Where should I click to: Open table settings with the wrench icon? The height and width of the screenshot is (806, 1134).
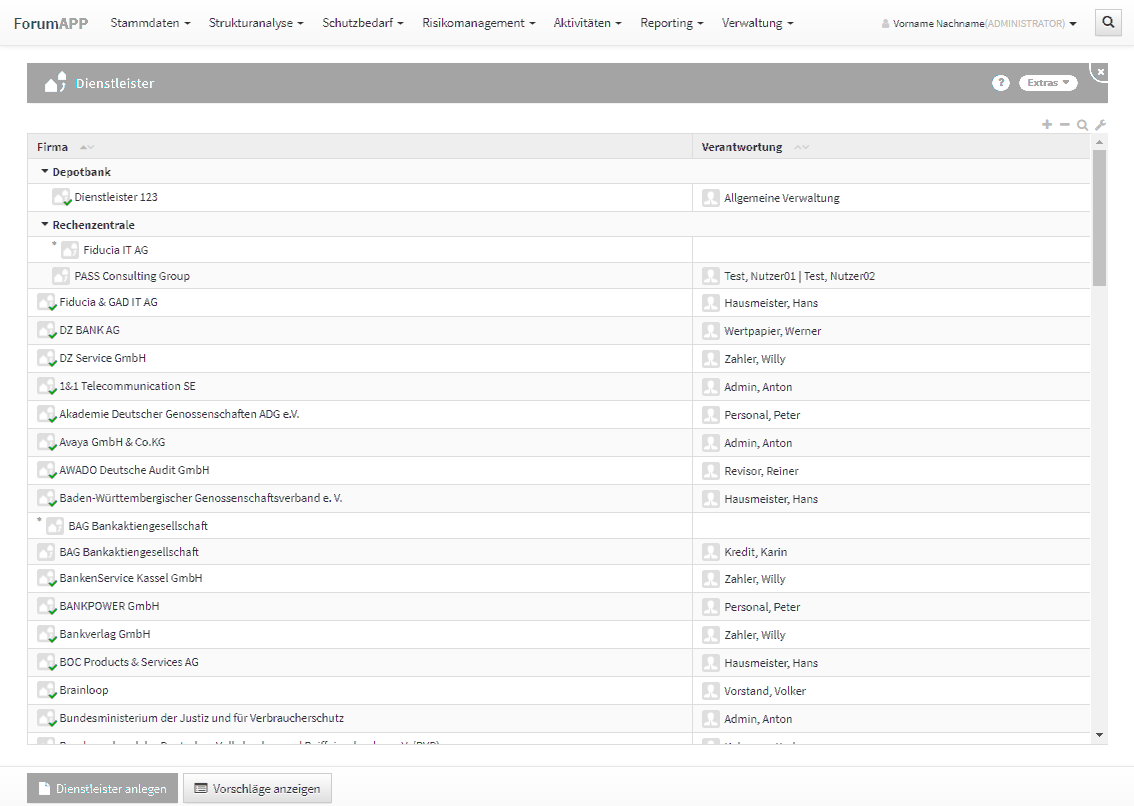[1100, 125]
